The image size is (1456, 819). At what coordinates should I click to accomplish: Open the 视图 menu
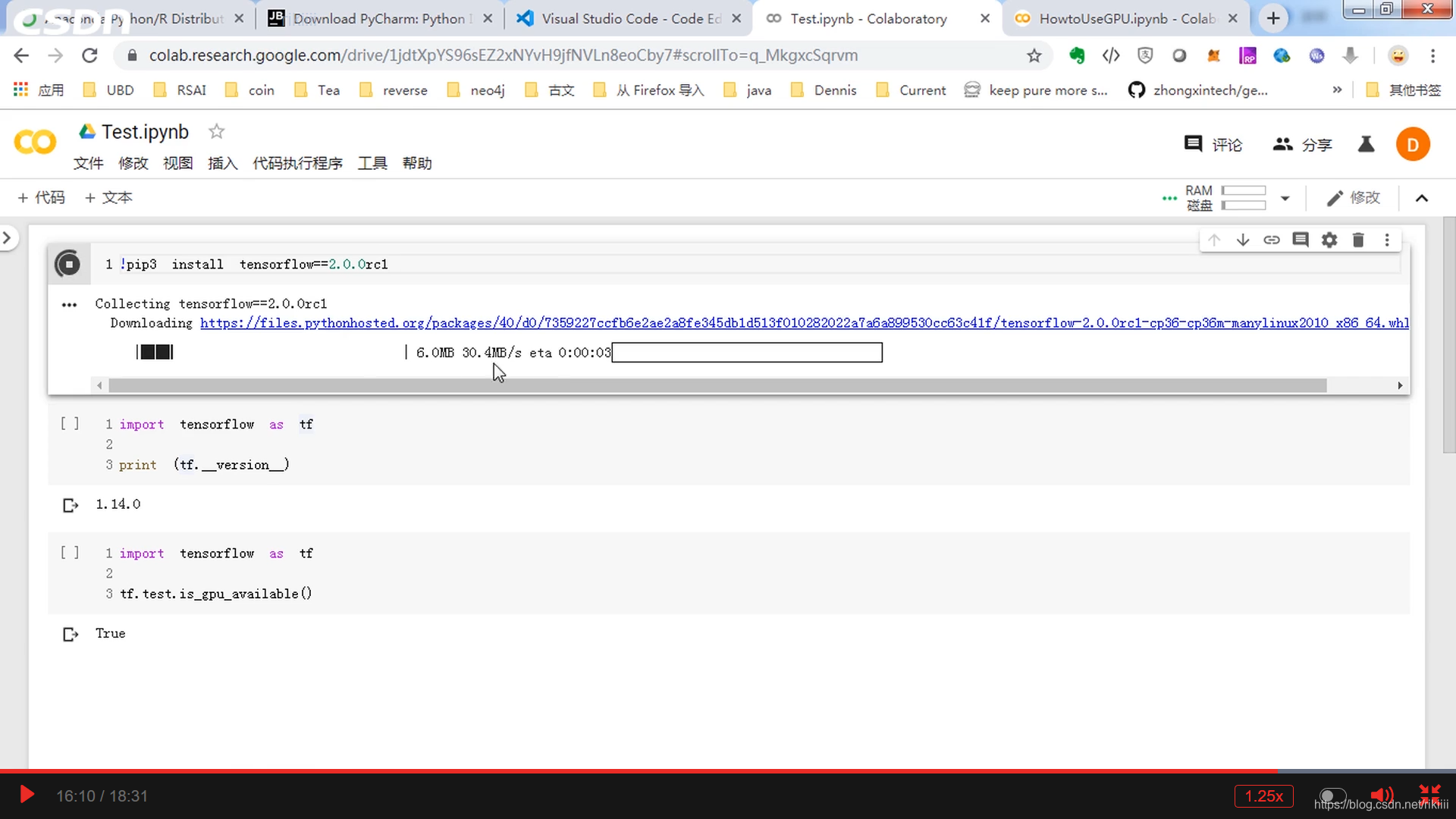tap(178, 163)
